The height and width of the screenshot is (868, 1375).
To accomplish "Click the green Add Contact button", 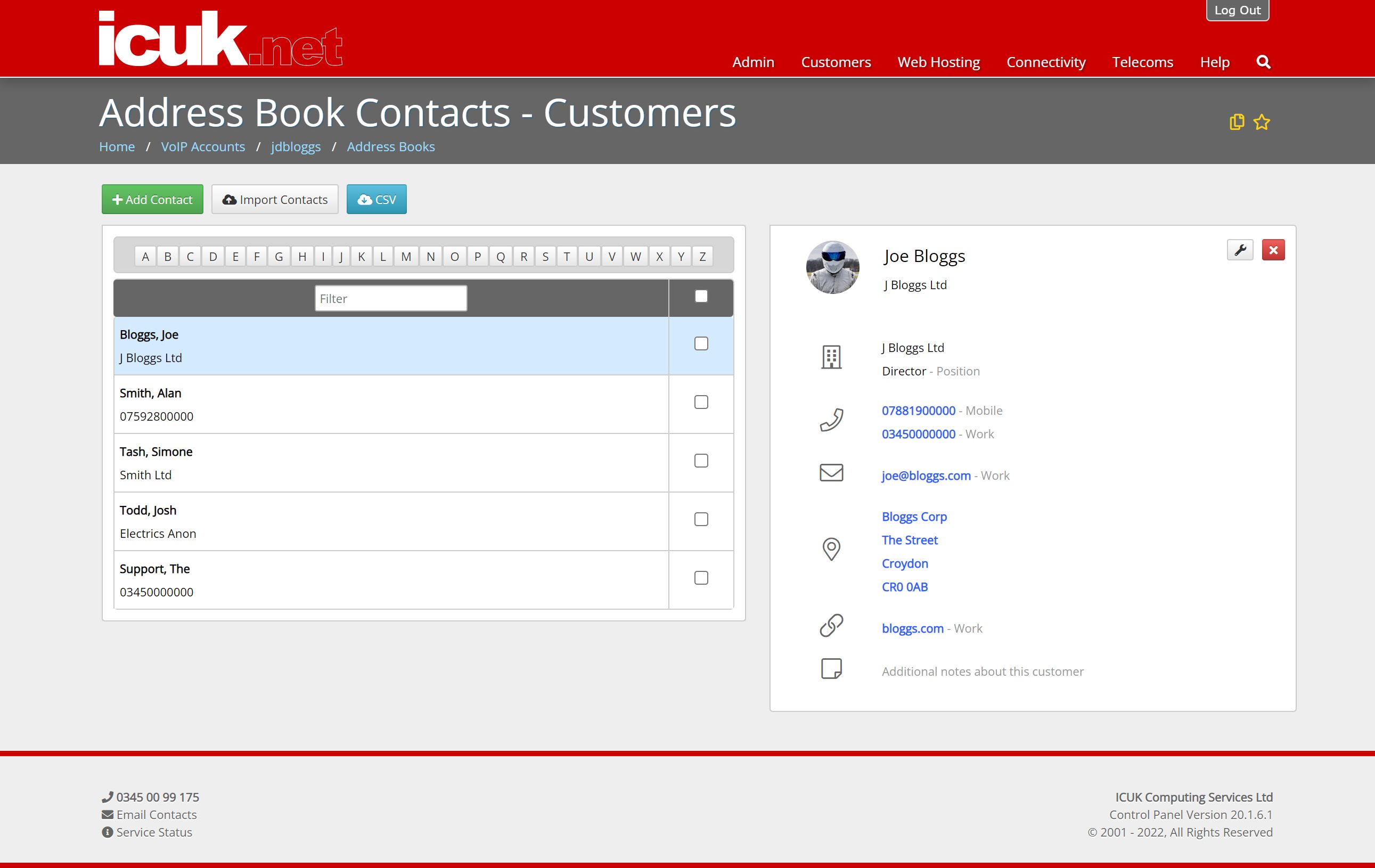I will point(152,199).
